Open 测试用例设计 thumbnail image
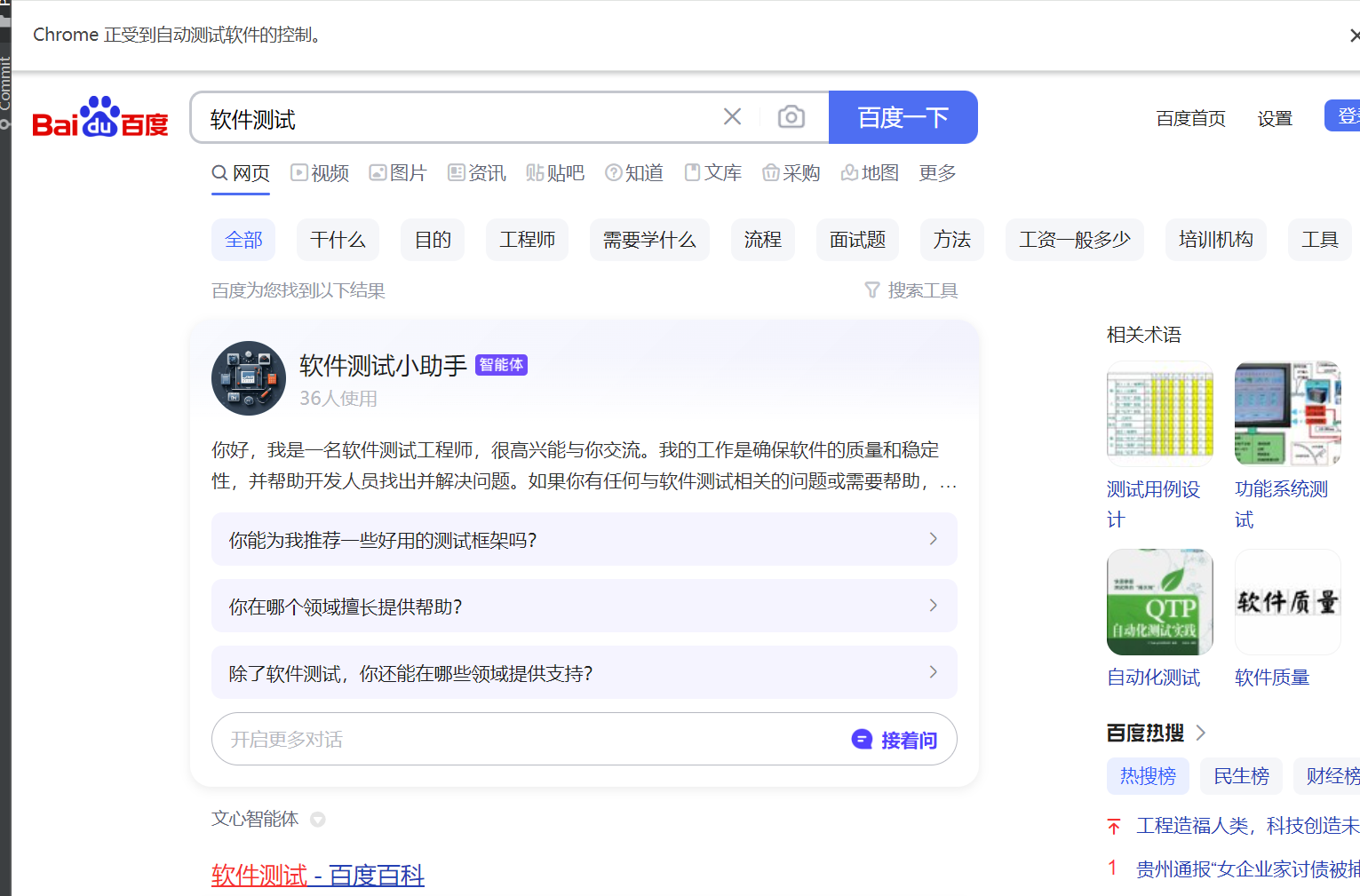 coord(1160,414)
